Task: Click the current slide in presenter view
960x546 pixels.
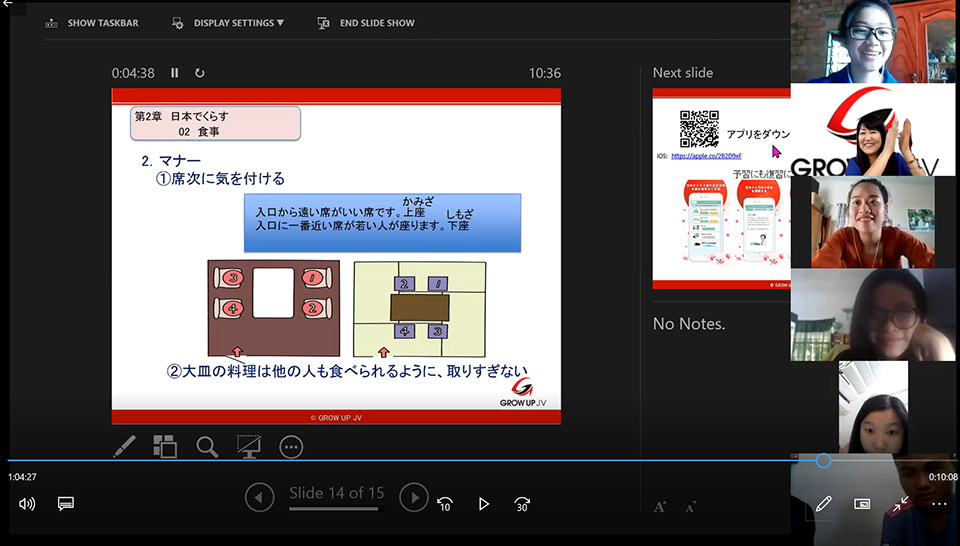Action: point(336,256)
